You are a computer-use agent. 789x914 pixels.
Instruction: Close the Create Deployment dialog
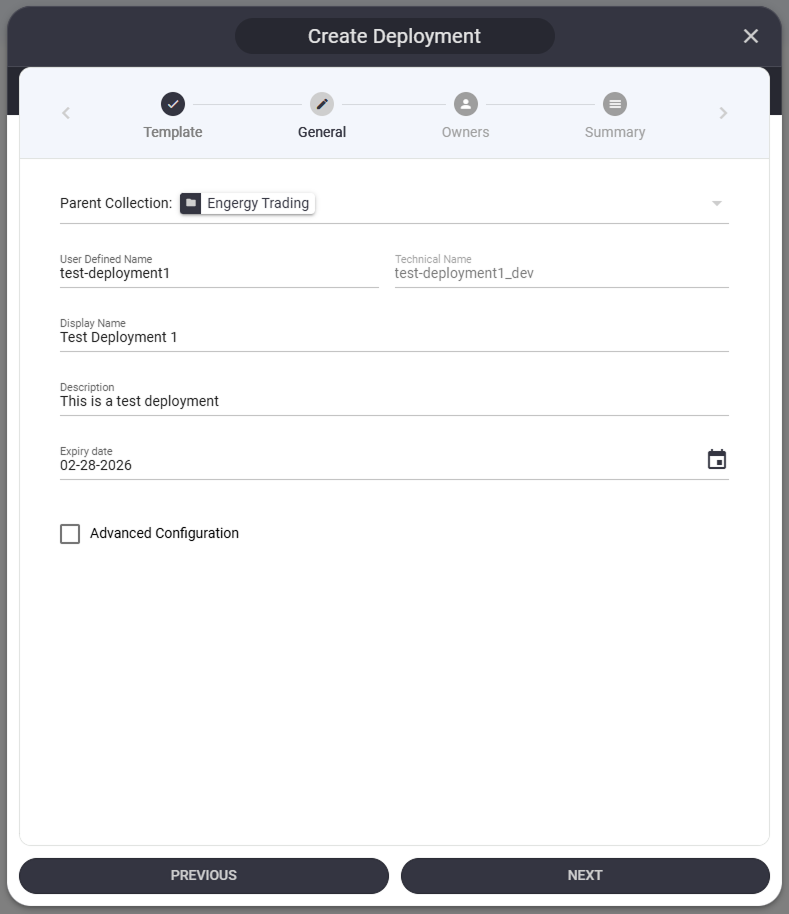[751, 36]
